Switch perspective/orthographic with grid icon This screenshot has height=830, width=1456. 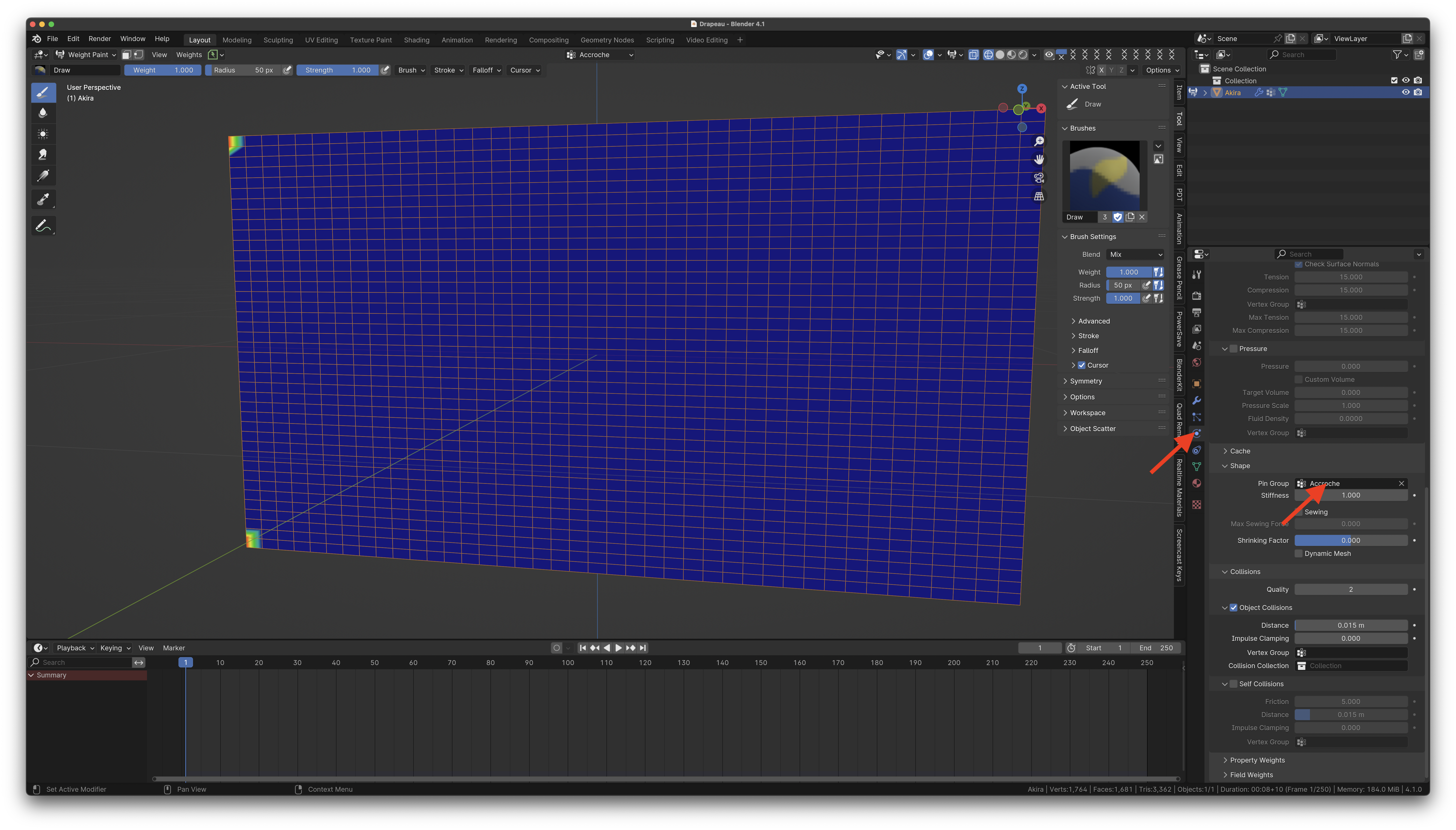coord(1039,196)
